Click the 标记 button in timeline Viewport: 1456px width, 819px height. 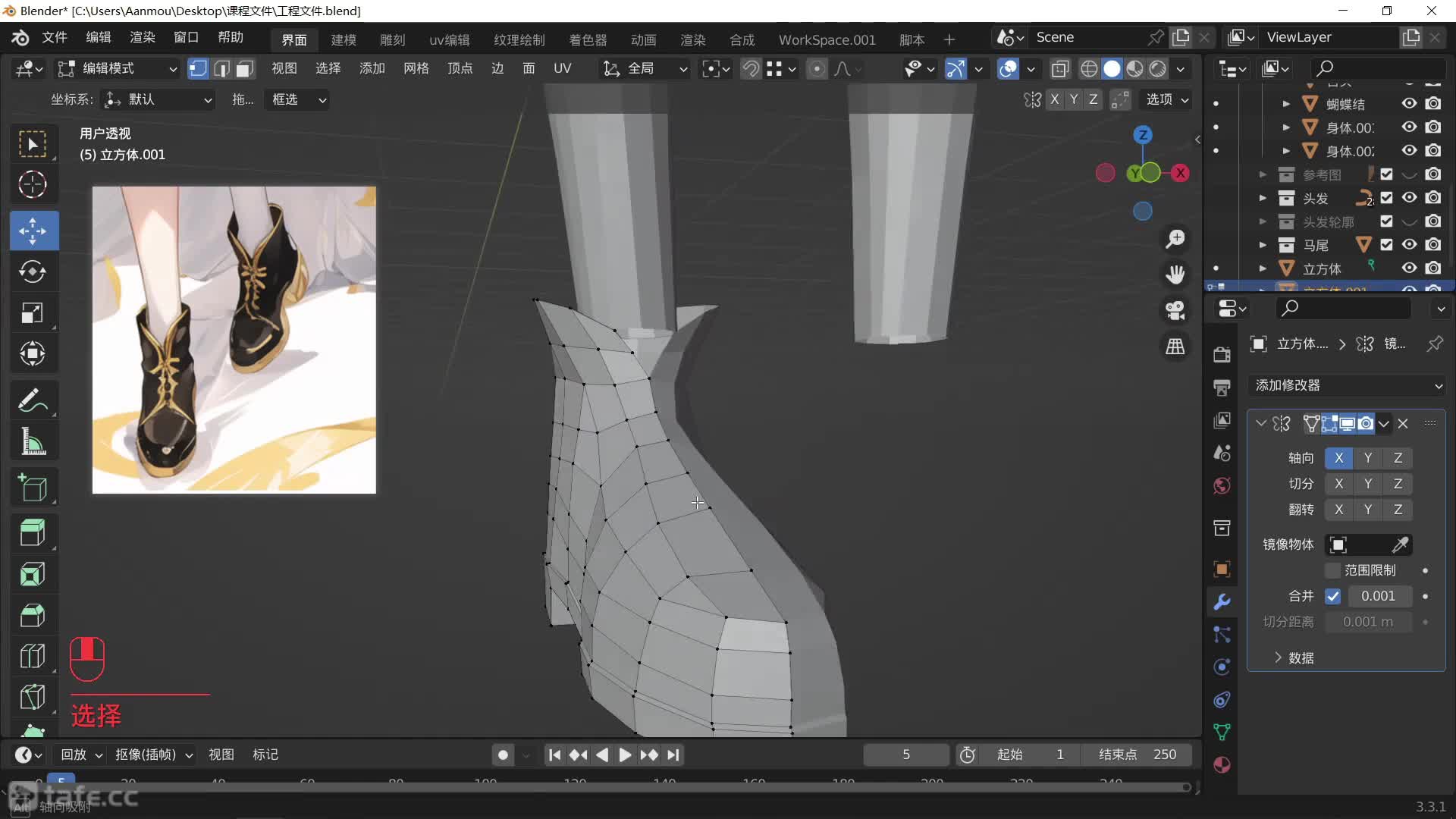[265, 755]
